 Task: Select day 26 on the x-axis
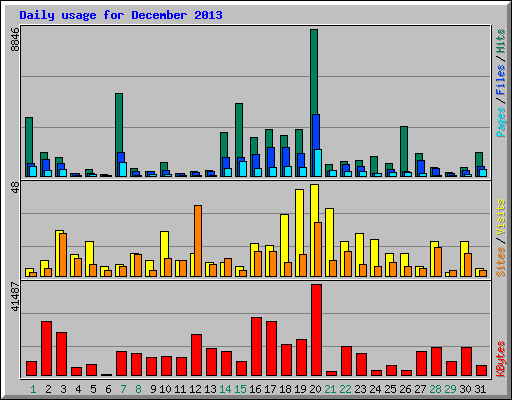pyautogui.click(x=405, y=389)
